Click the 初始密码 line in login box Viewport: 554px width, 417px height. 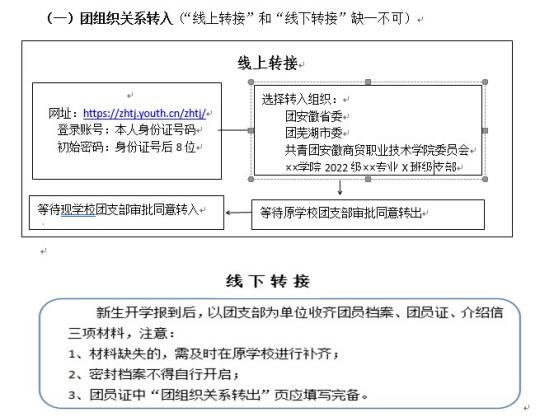pos(126,147)
